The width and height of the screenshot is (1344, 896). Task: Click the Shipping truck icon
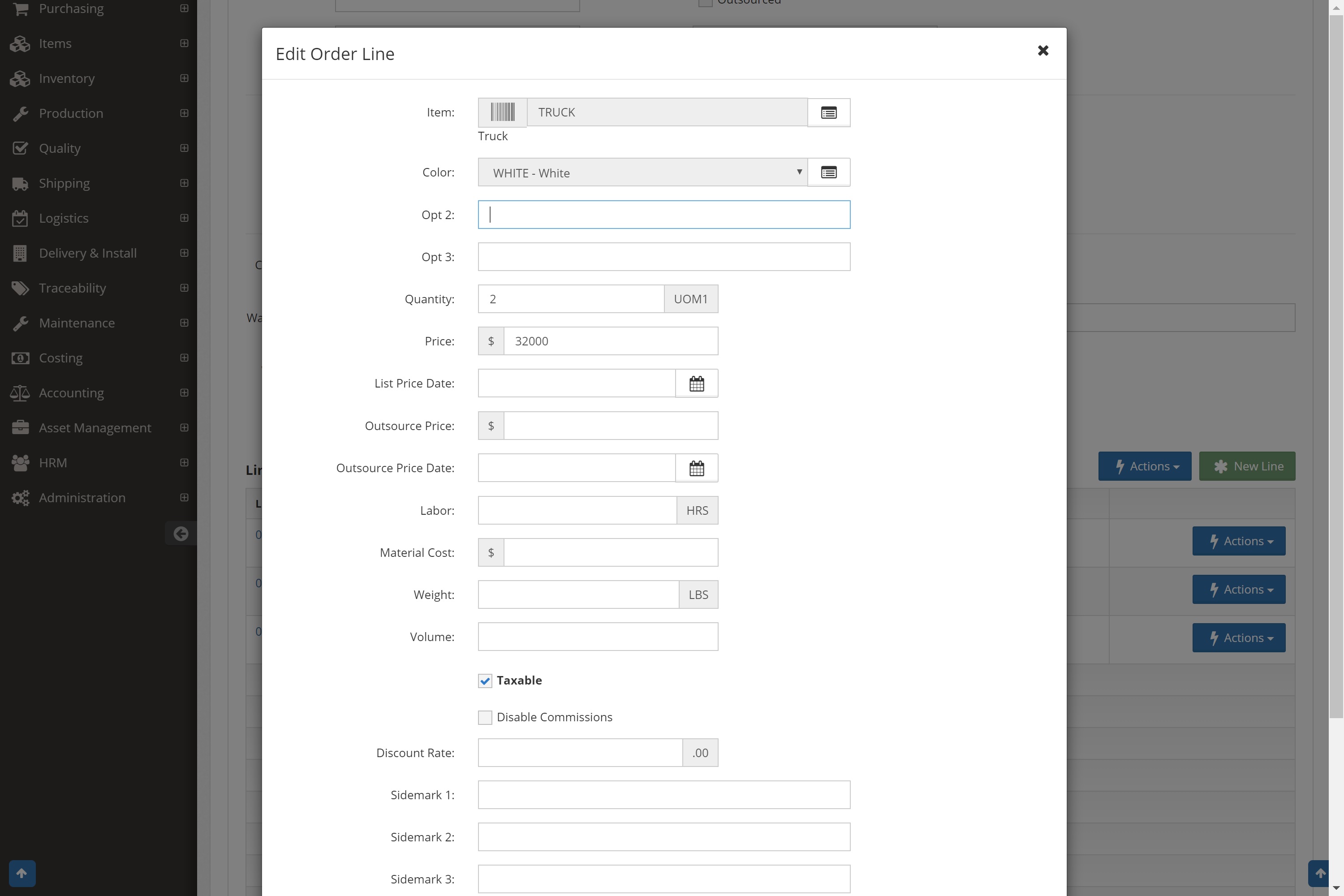click(20, 183)
